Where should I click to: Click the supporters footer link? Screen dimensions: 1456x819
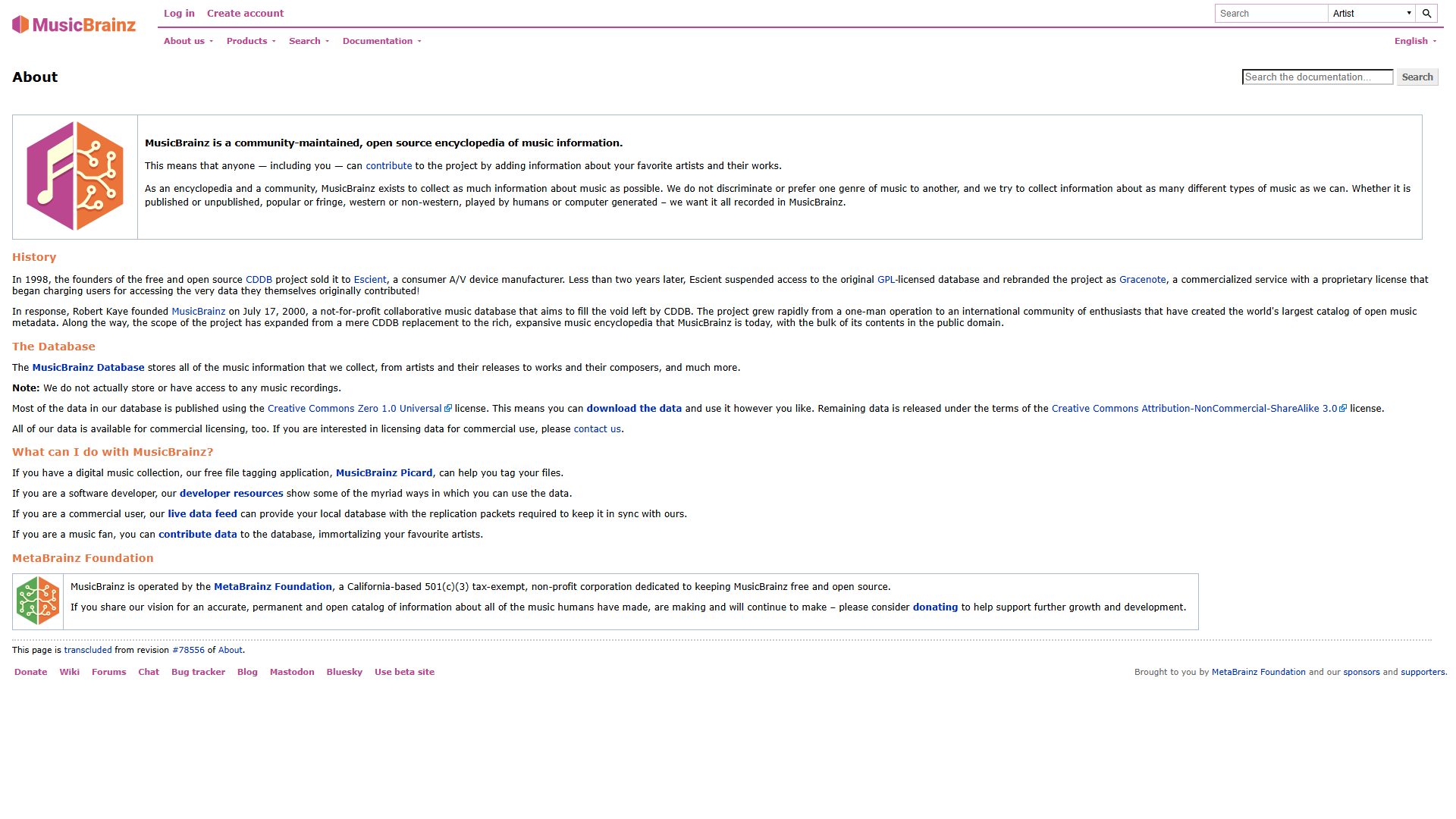pos(1423,673)
